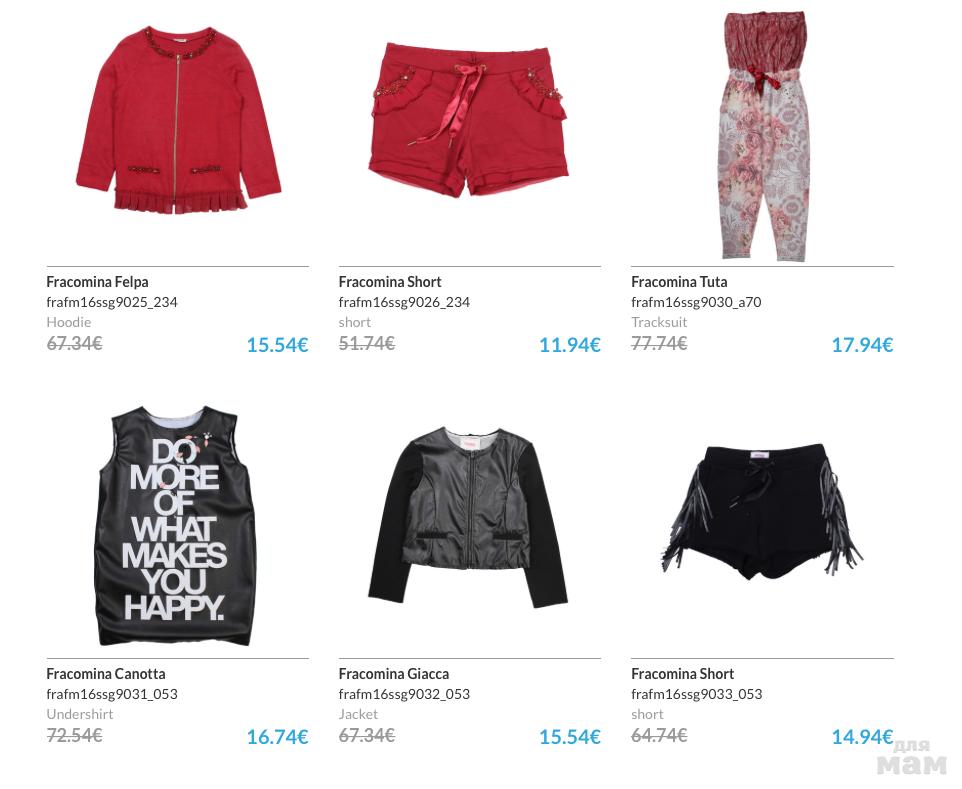Click the Fracomina Canotta product title
This screenshot has width=962, height=789.
pos(106,674)
